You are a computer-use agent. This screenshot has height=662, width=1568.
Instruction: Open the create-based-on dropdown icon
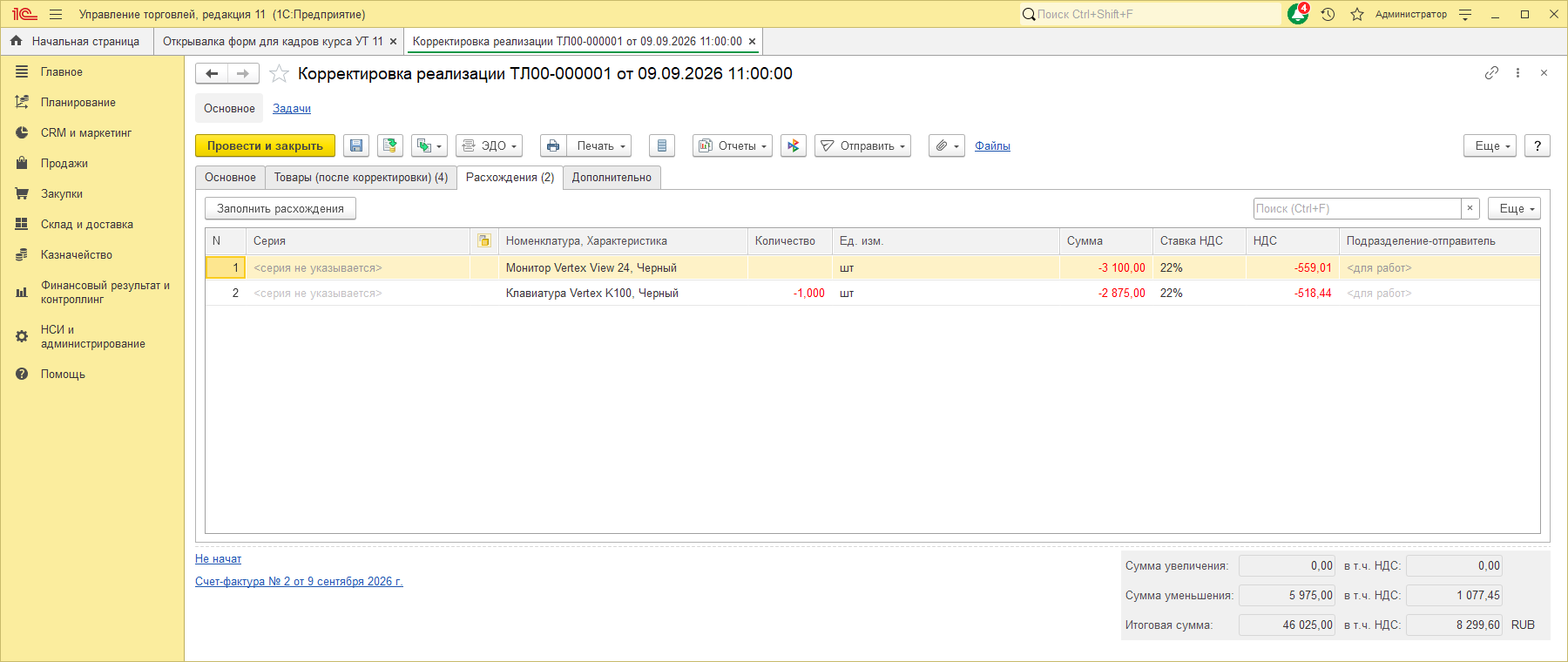pyautogui.click(x=429, y=145)
